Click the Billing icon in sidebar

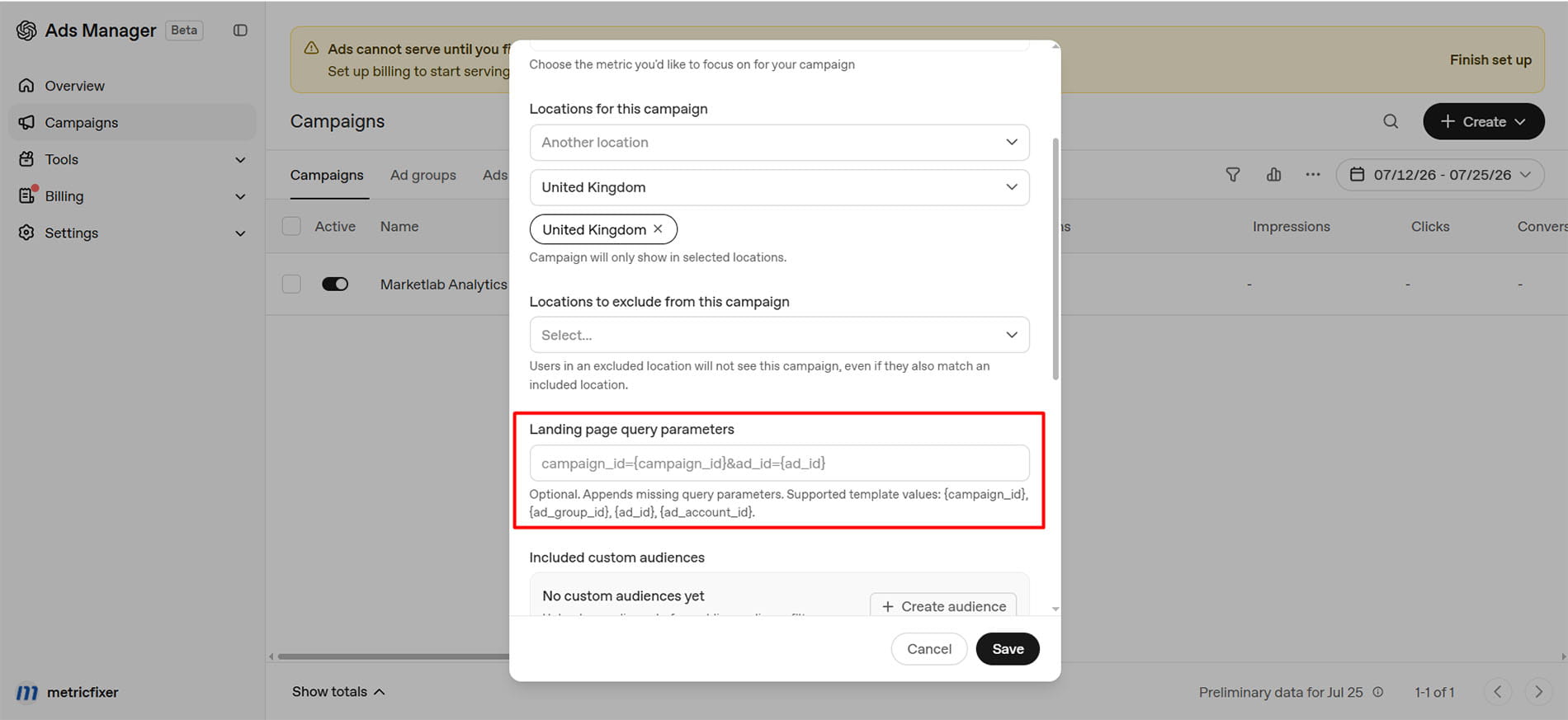click(27, 195)
